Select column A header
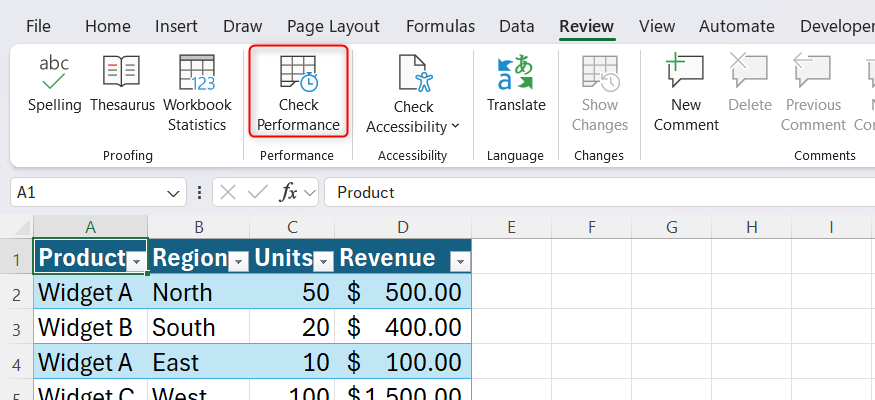 point(90,227)
